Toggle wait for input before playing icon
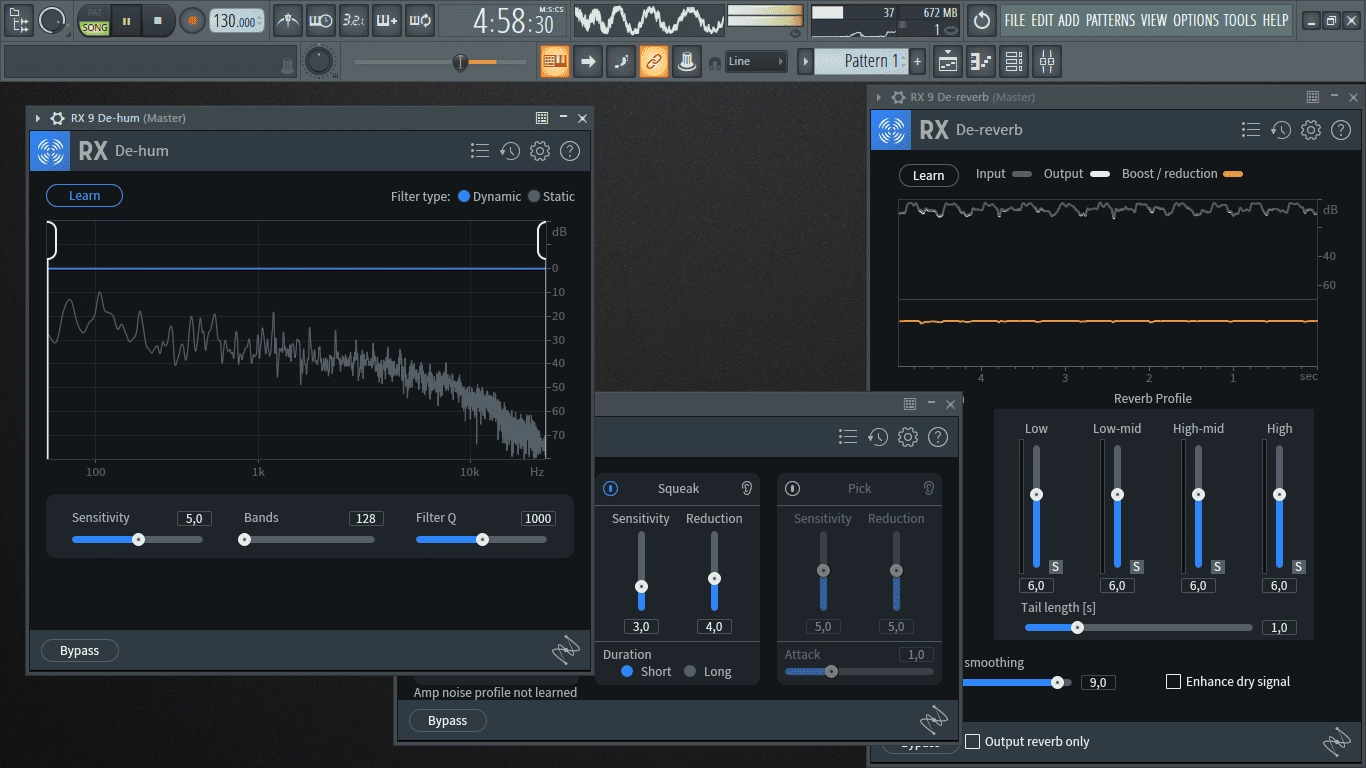This screenshot has height=768, width=1366. pos(321,19)
